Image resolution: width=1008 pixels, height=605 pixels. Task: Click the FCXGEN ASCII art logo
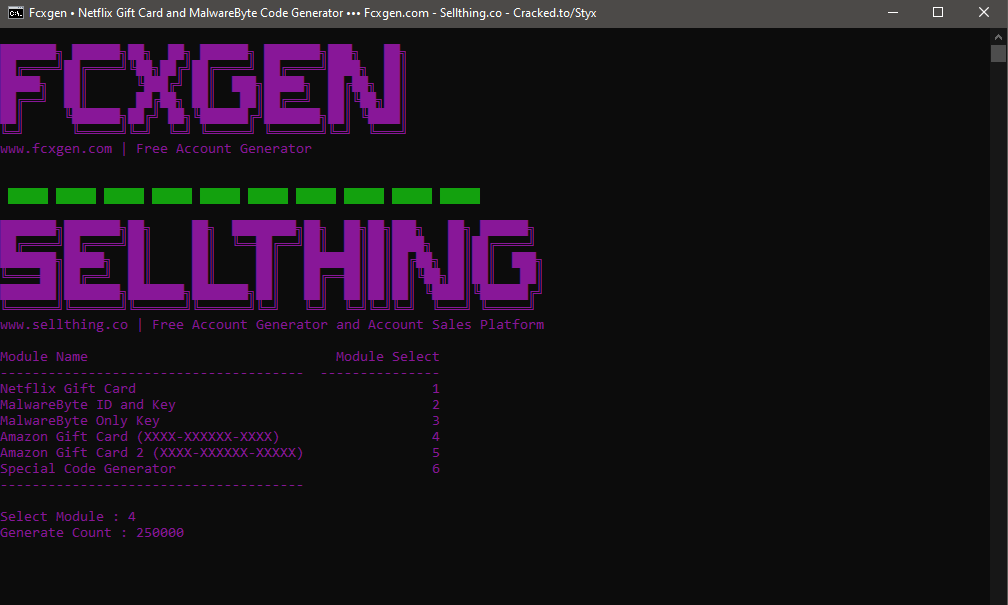(x=203, y=88)
